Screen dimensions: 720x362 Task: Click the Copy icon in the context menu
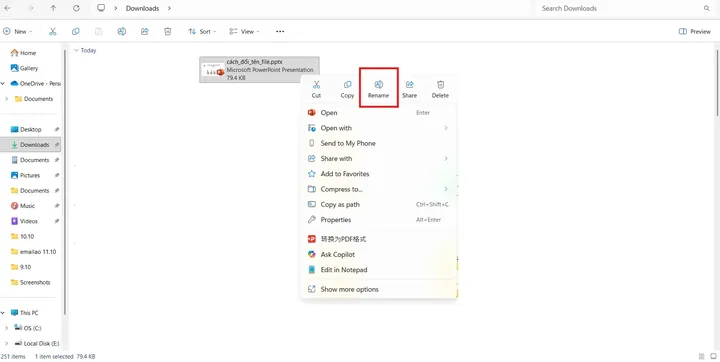[348, 85]
